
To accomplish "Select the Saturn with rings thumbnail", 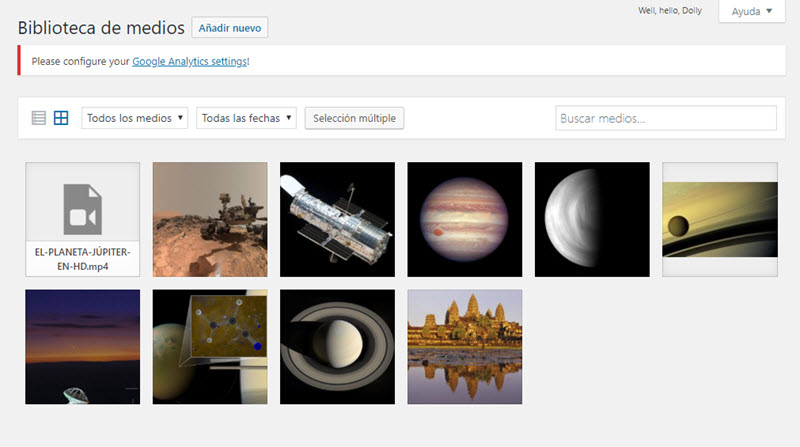I will tap(337, 347).
